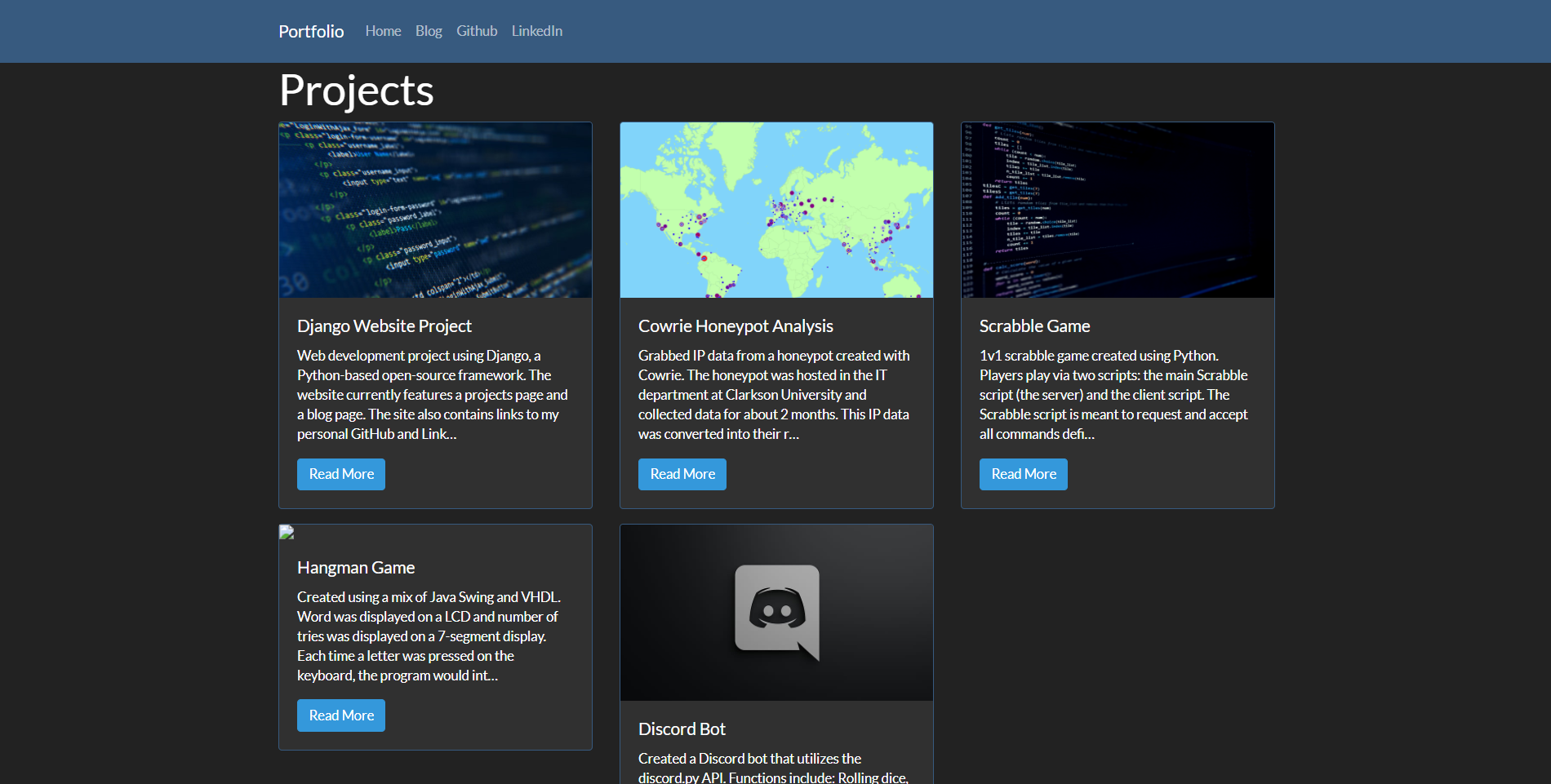Select the Cowrie Honeypot Analysis title

coord(736,326)
